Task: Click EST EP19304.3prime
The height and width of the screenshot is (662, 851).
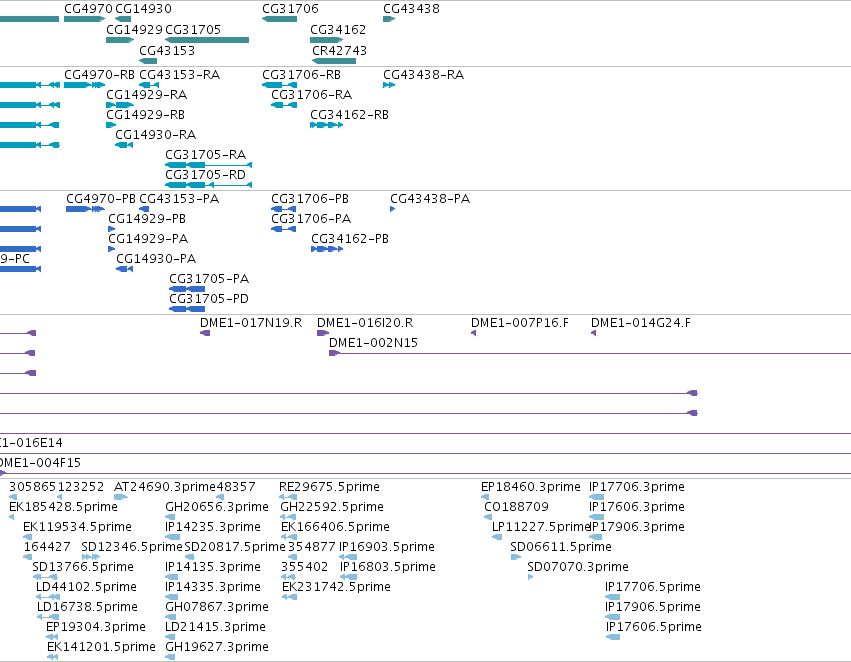Action: pyautogui.click(x=51, y=638)
